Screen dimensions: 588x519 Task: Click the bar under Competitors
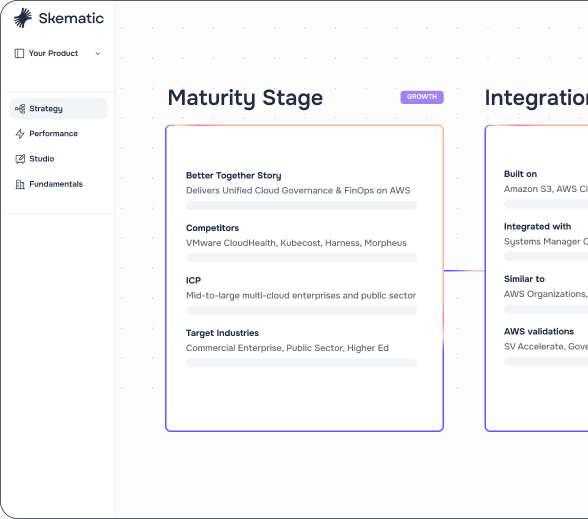[x=301, y=258]
